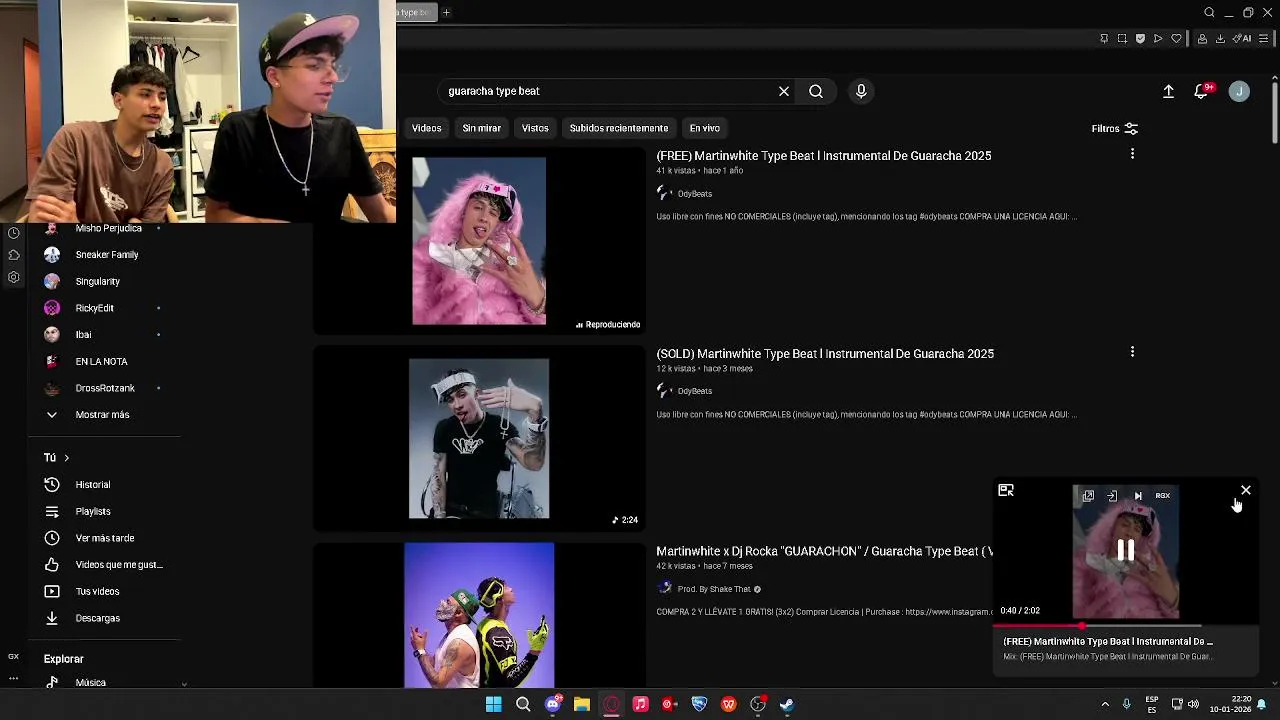Open the DrossRotzank subscription channel
The height and width of the screenshot is (720, 1280).
[x=104, y=388]
